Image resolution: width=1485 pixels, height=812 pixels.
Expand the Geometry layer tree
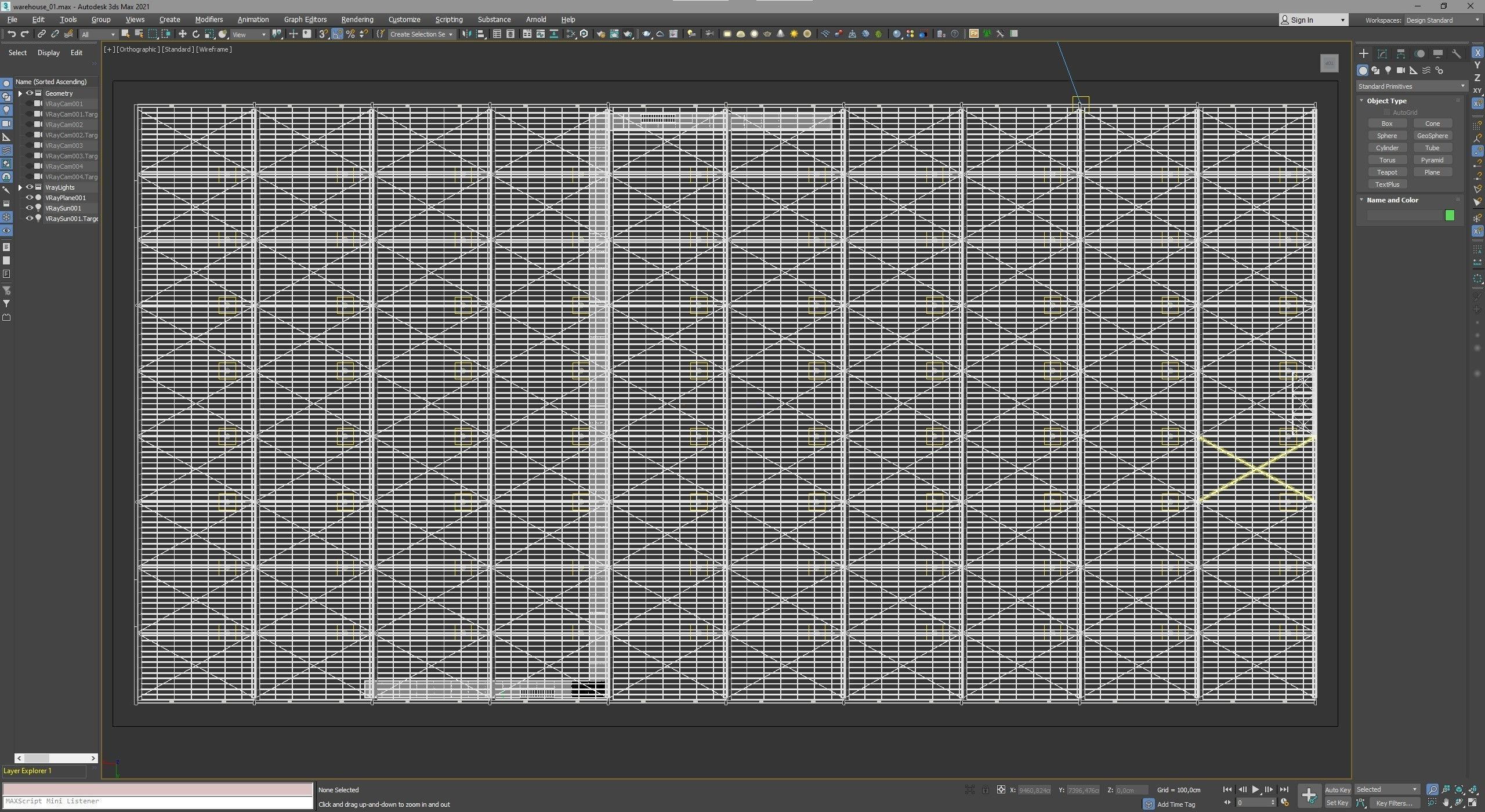tap(20, 93)
